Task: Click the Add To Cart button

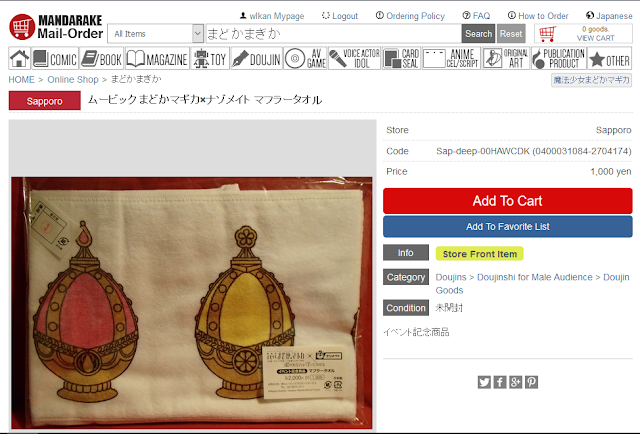Action: click(x=507, y=201)
